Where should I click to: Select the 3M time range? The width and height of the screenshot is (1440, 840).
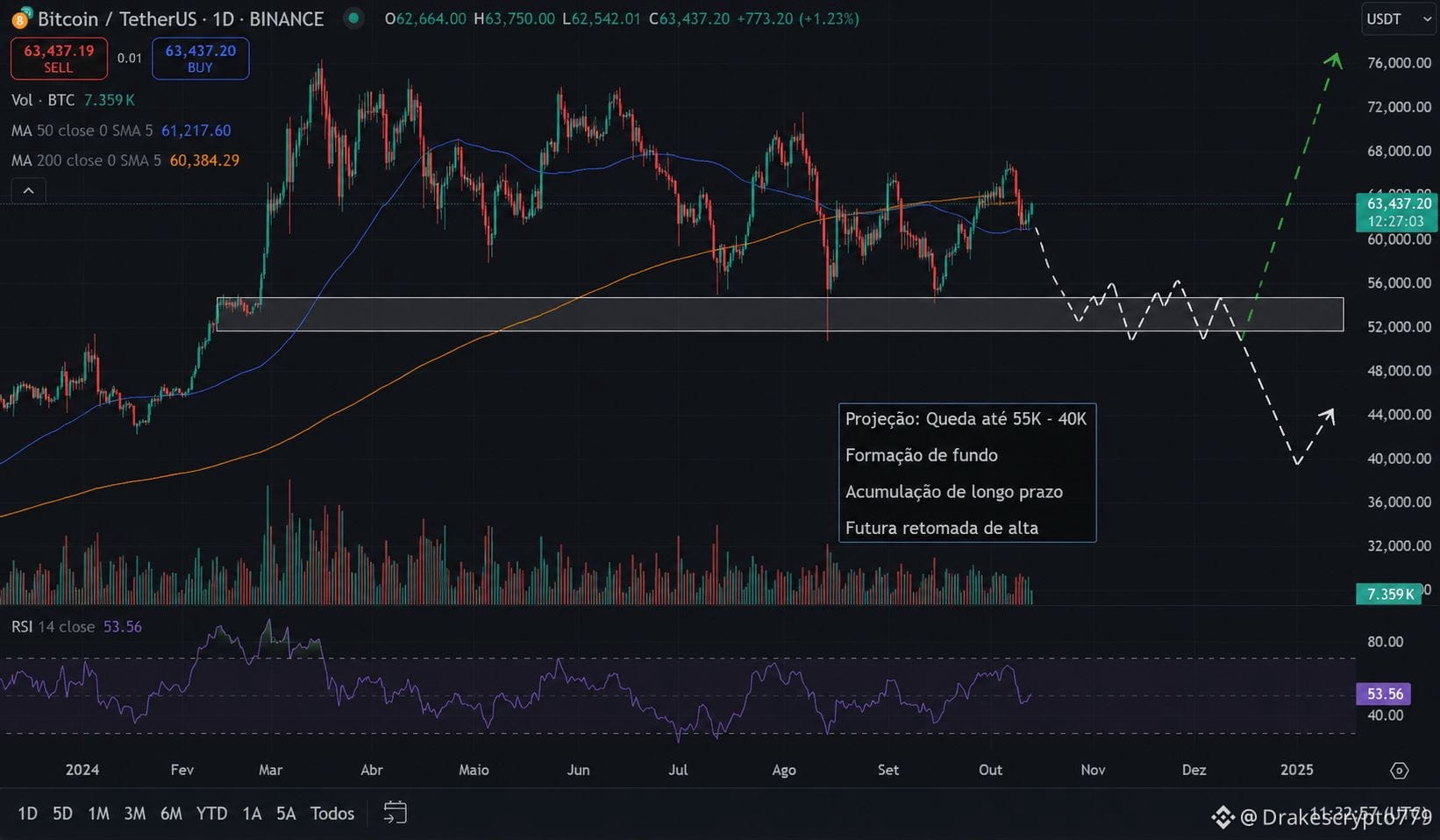[134, 814]
